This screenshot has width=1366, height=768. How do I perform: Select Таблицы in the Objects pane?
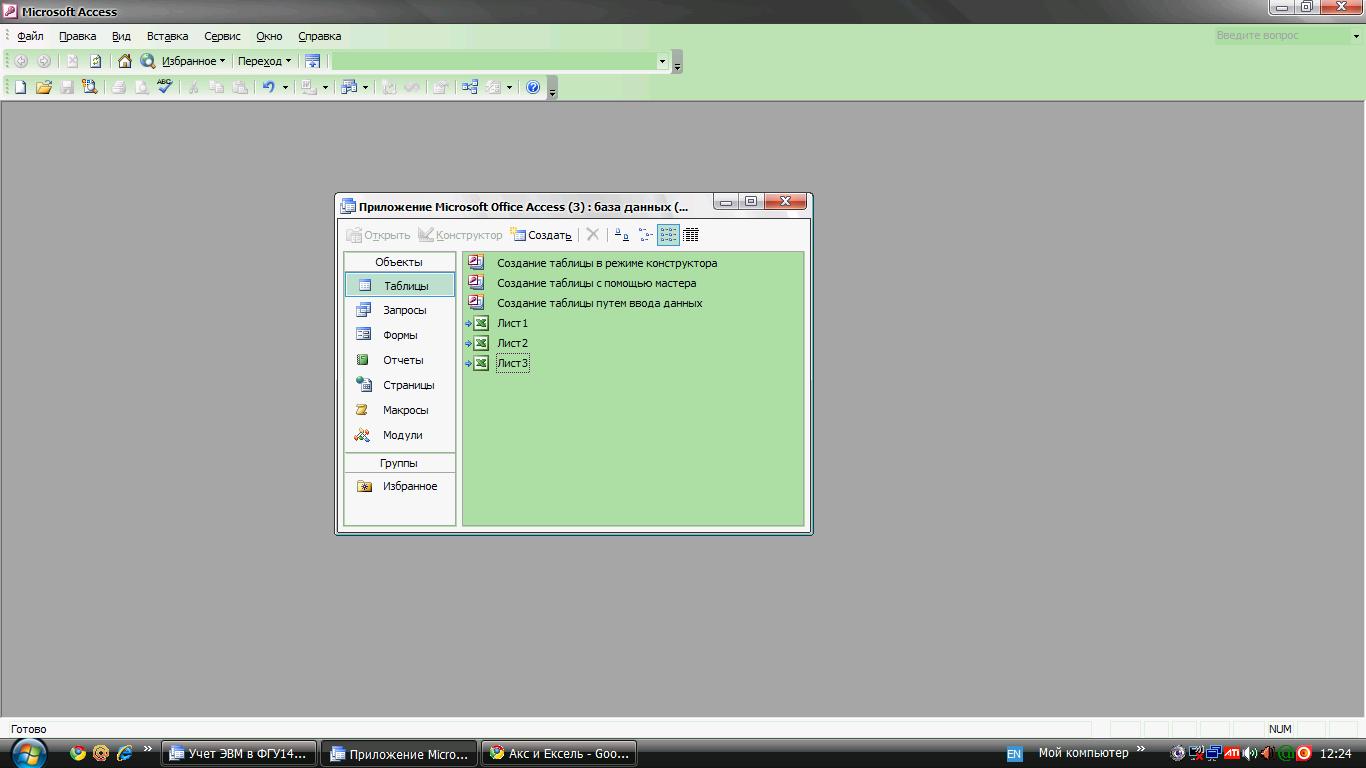[400, 285]
